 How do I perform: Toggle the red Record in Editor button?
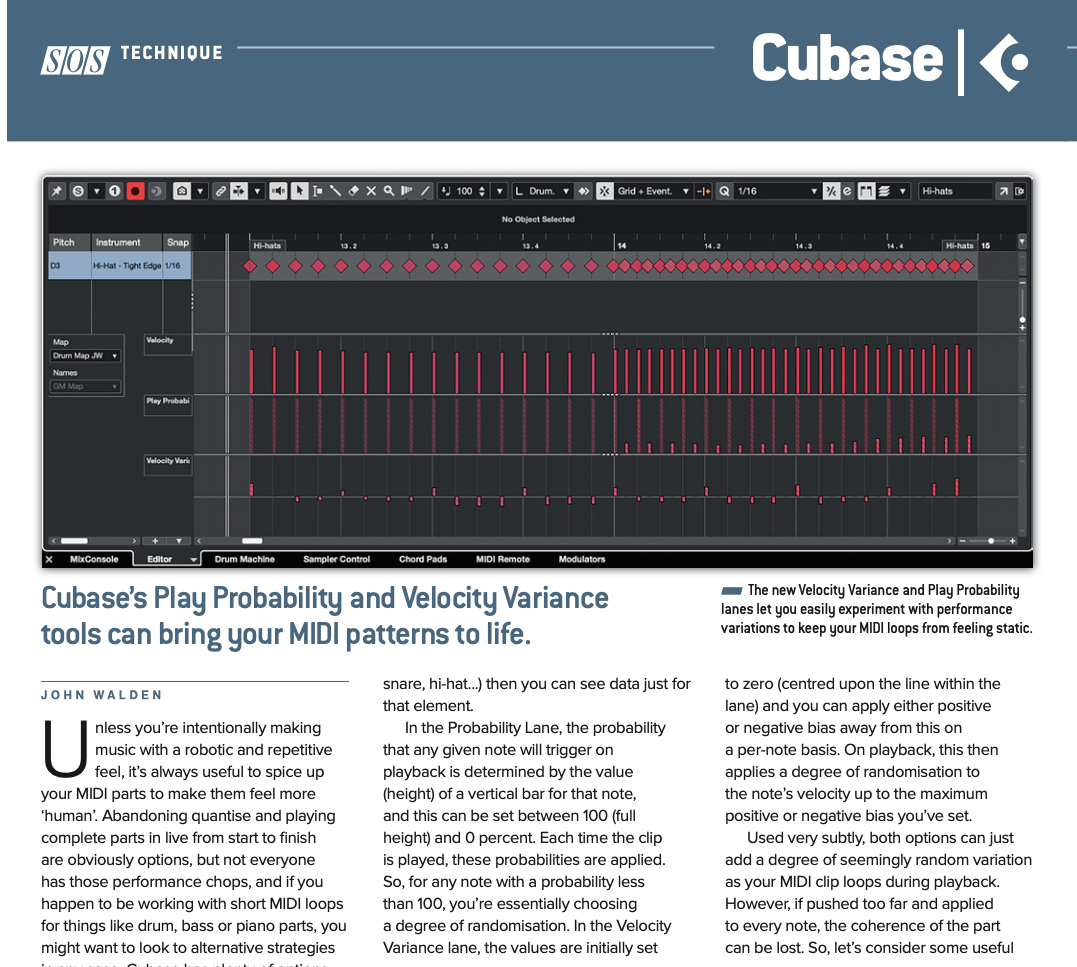(x=135, y=191)
